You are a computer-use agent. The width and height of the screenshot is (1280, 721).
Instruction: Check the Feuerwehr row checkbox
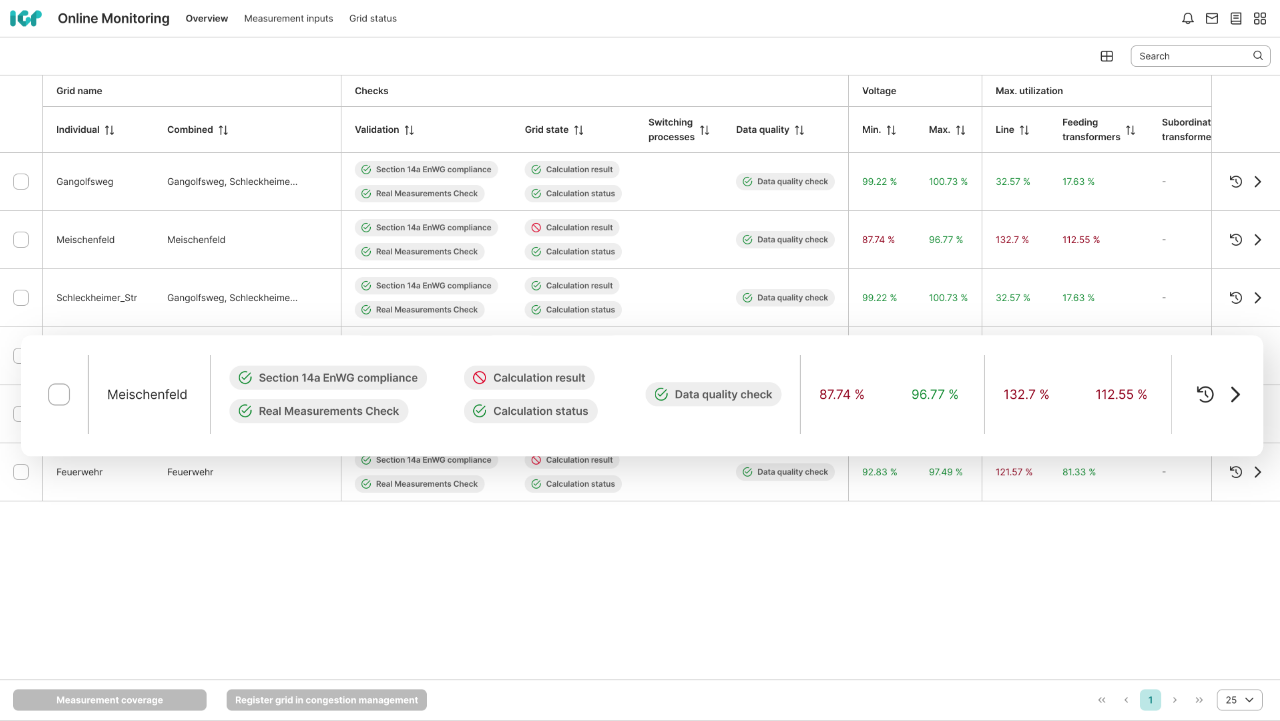[21, 472]
